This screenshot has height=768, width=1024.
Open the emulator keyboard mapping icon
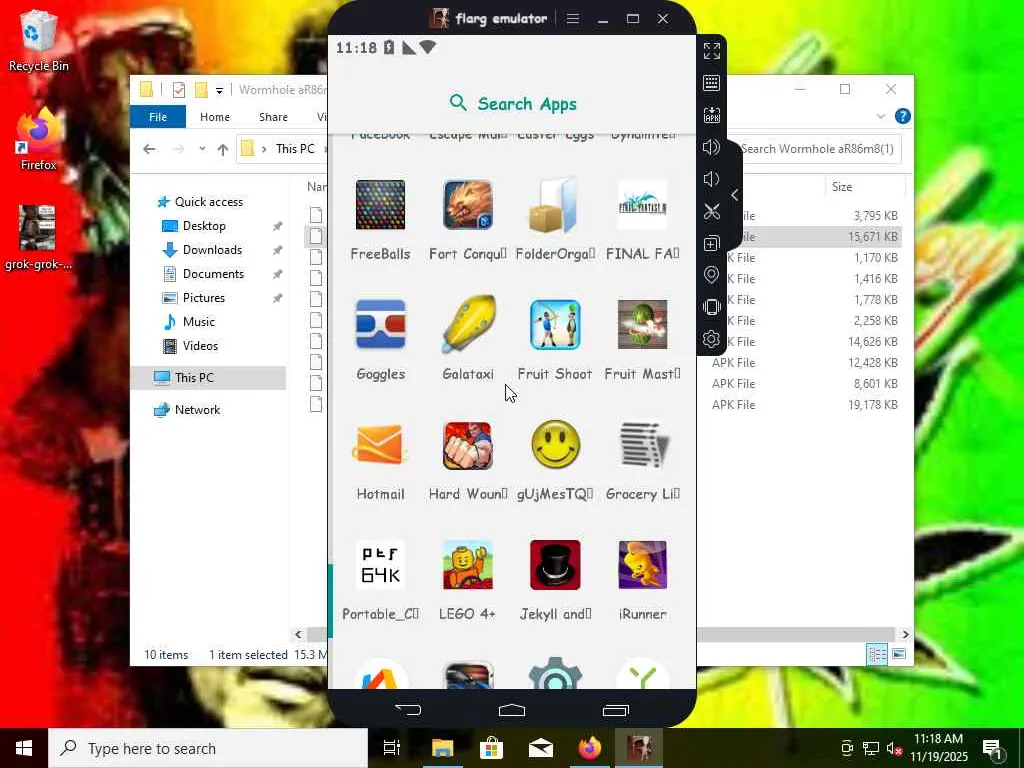(711, 83)
